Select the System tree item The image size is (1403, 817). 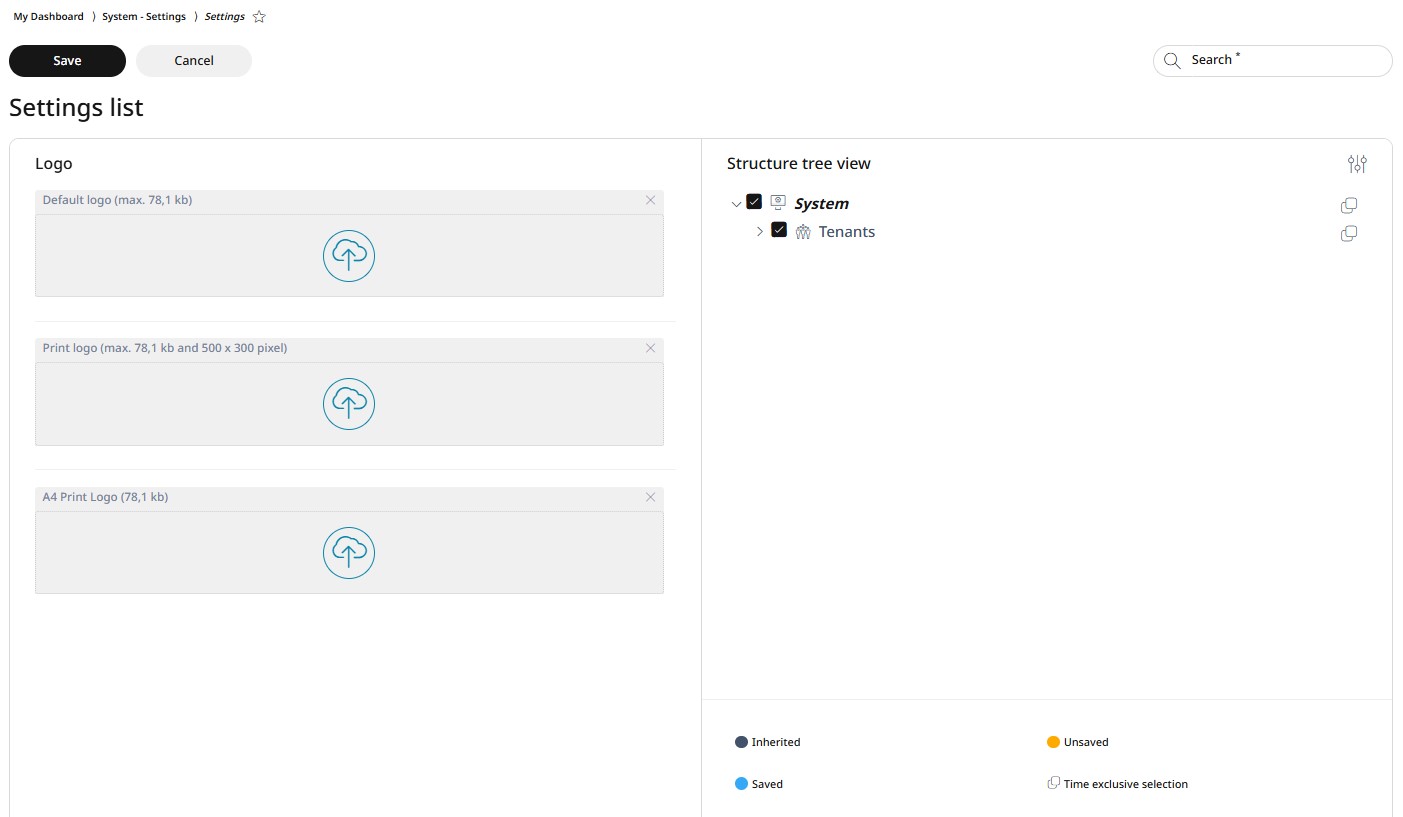point(821,204)
